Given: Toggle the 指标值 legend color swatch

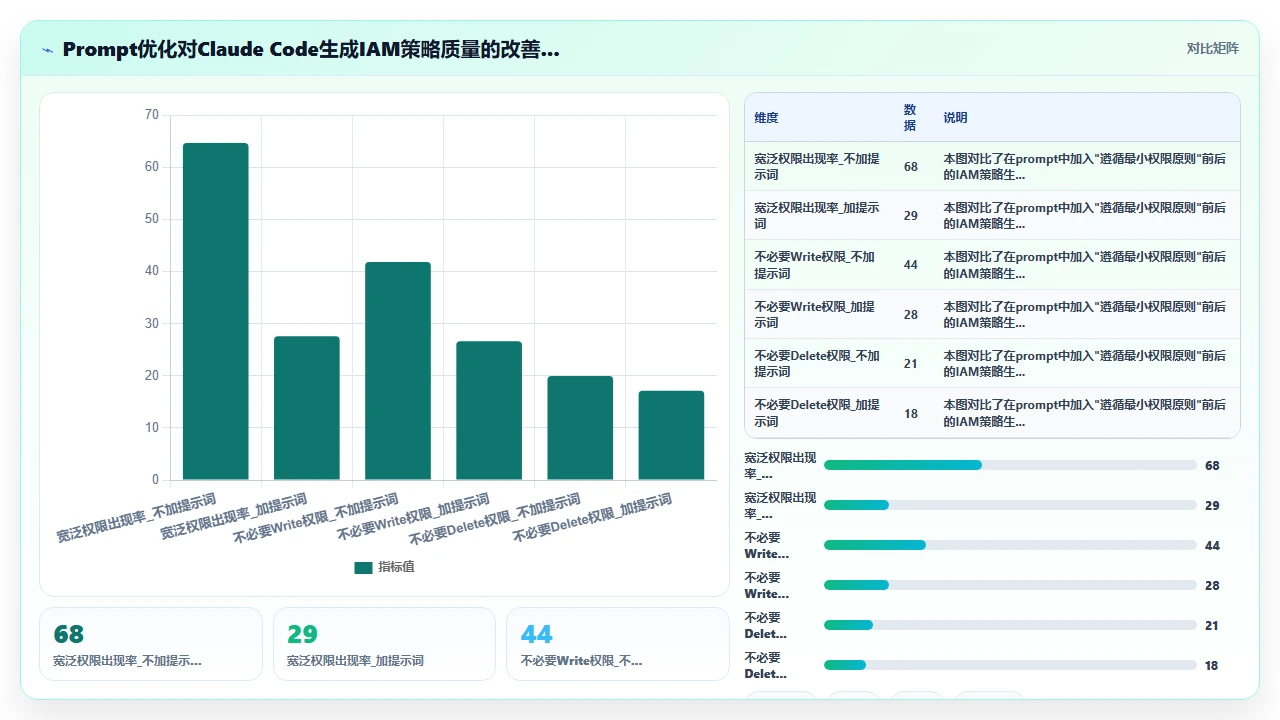Looking at the screenshot, I should tap(363, 567).
